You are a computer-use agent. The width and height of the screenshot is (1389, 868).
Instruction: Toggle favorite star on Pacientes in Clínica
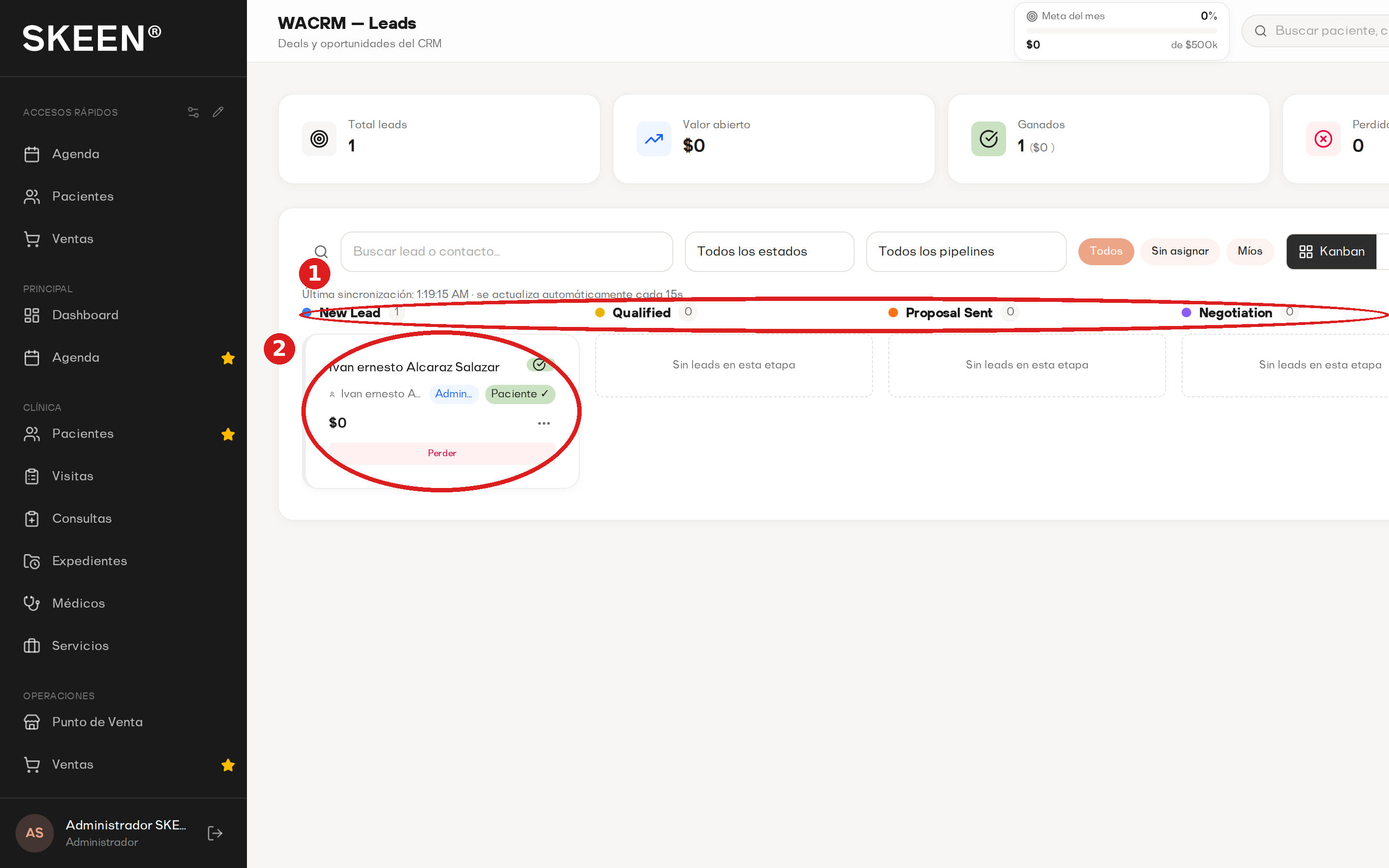[x=228, y=434]
